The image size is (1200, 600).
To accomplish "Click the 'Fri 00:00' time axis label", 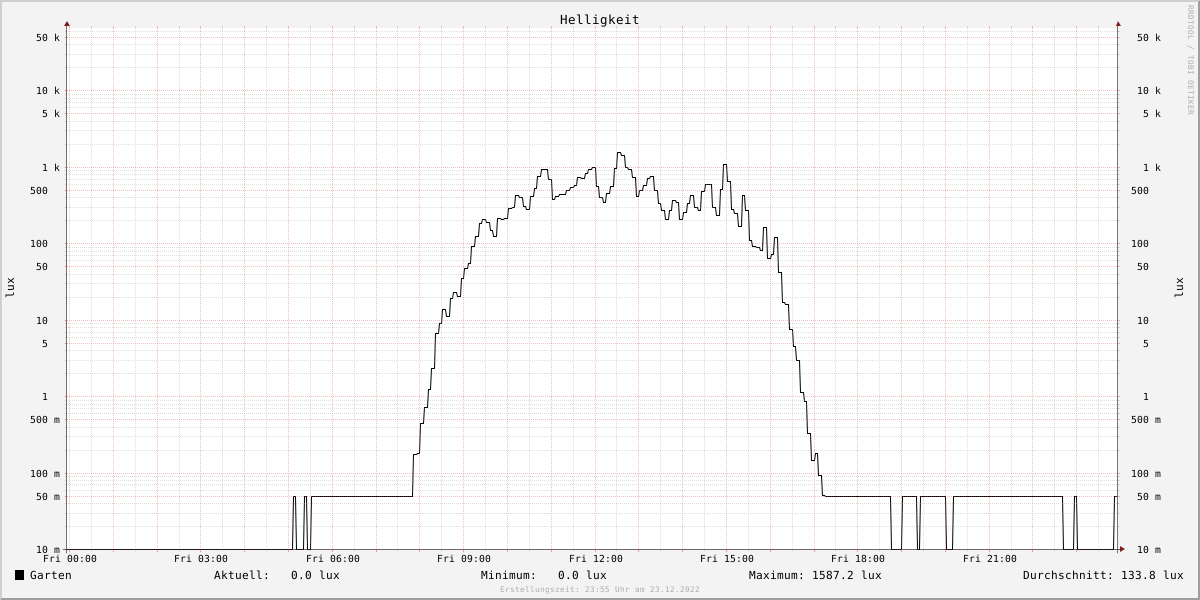I will pos(70,559).
